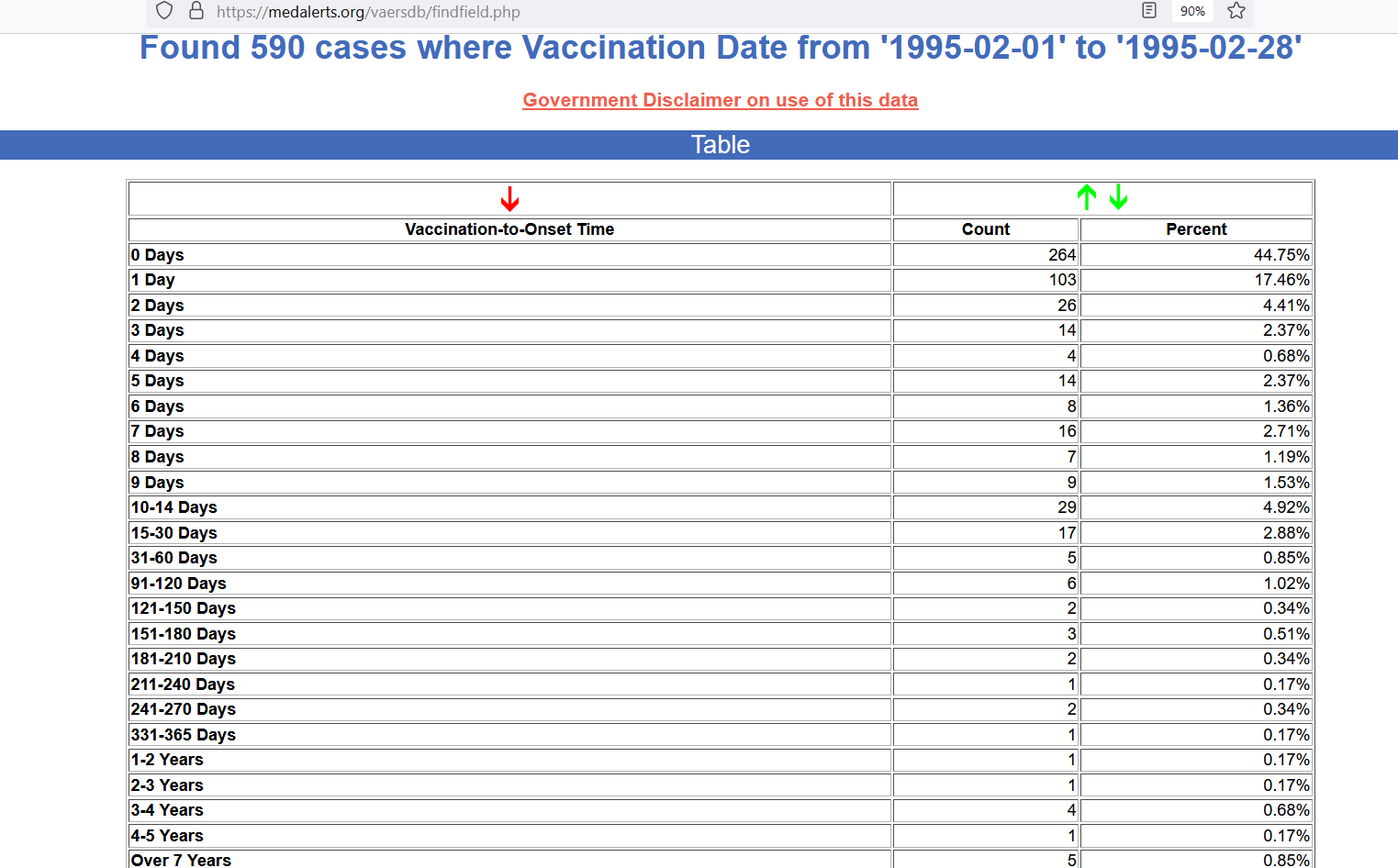Viewport: 1398px width, 868px height.
Task: Click the Vaccination-to-Onset Time column header
Action: tap(509, 229)
